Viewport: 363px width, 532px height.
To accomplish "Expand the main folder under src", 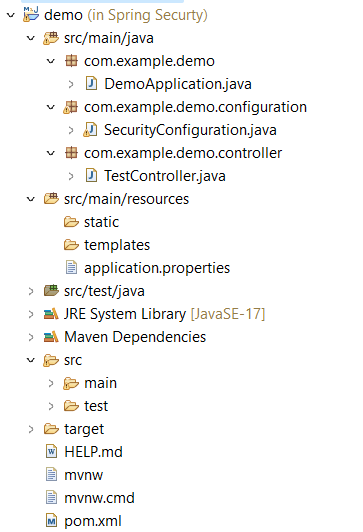I will click(x=51, y=383).
